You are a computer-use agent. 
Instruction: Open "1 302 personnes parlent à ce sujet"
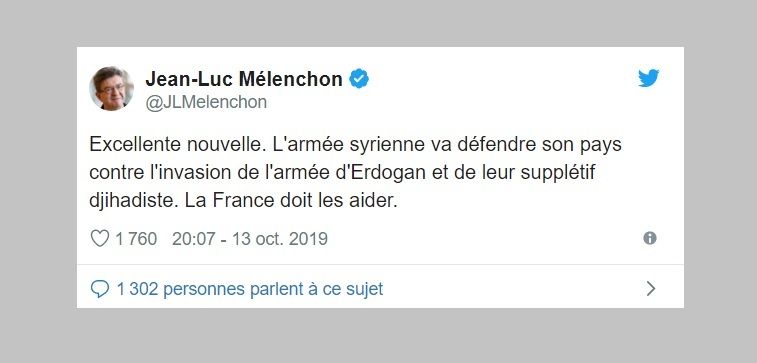click(250, 289)
